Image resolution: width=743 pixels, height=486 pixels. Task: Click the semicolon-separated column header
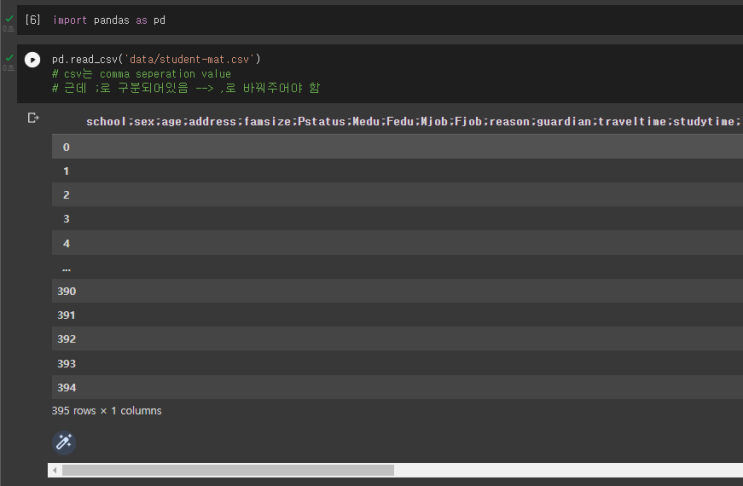(413, 122)
